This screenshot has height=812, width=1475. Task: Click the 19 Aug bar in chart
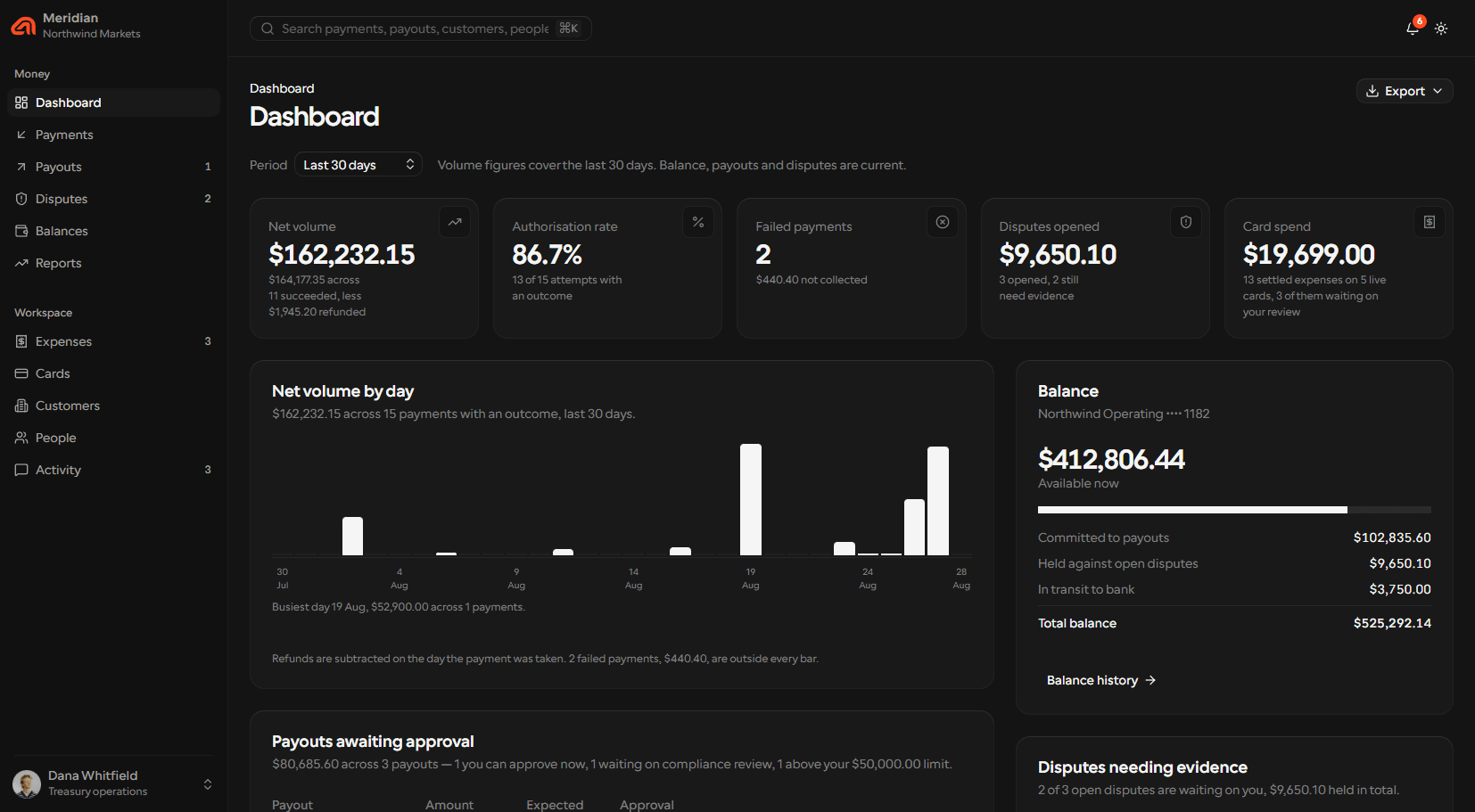pyautogui.click(x=751, y=499)
